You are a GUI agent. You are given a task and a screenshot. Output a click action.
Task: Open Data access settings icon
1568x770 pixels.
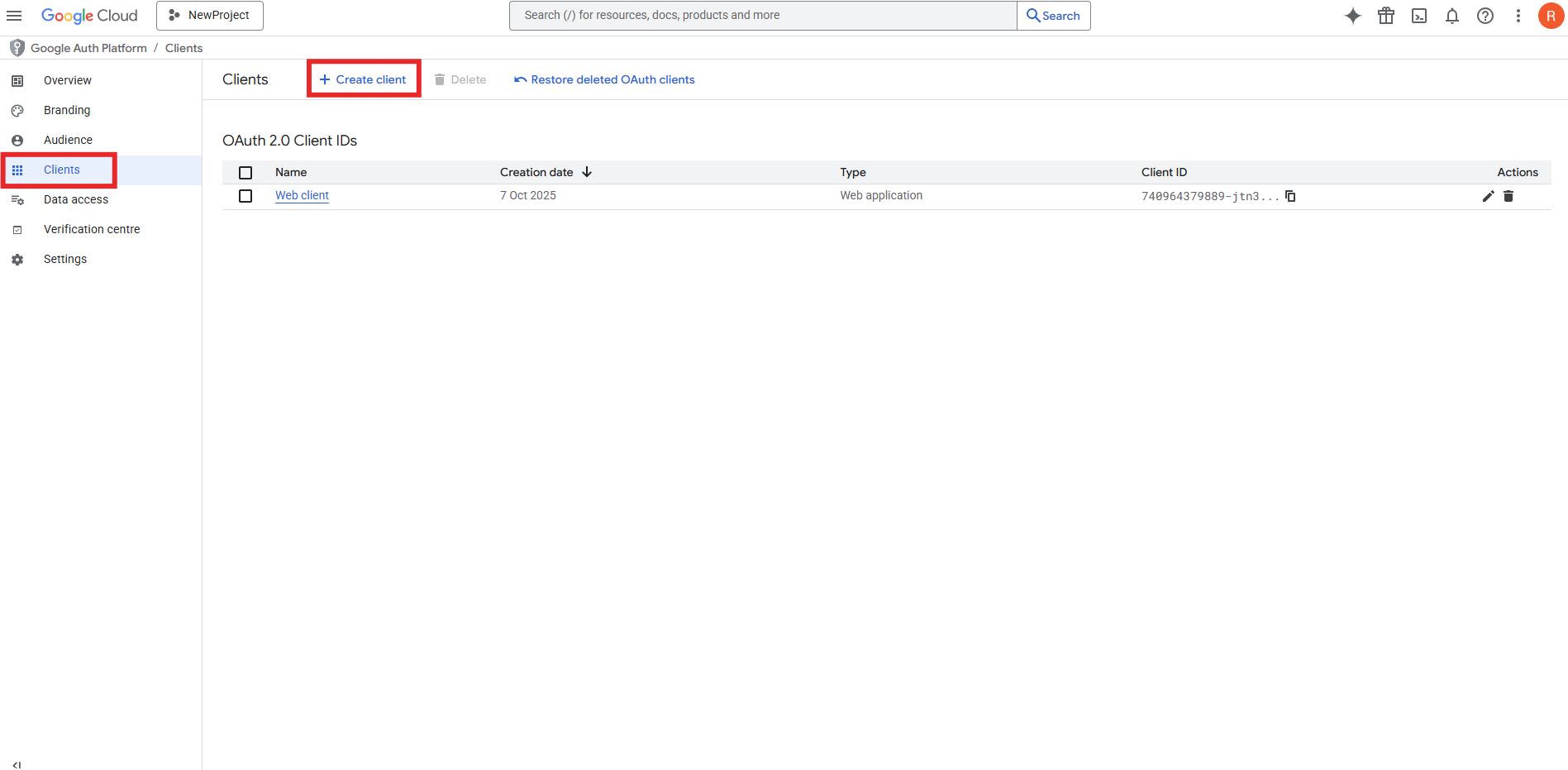coord(17,199)
